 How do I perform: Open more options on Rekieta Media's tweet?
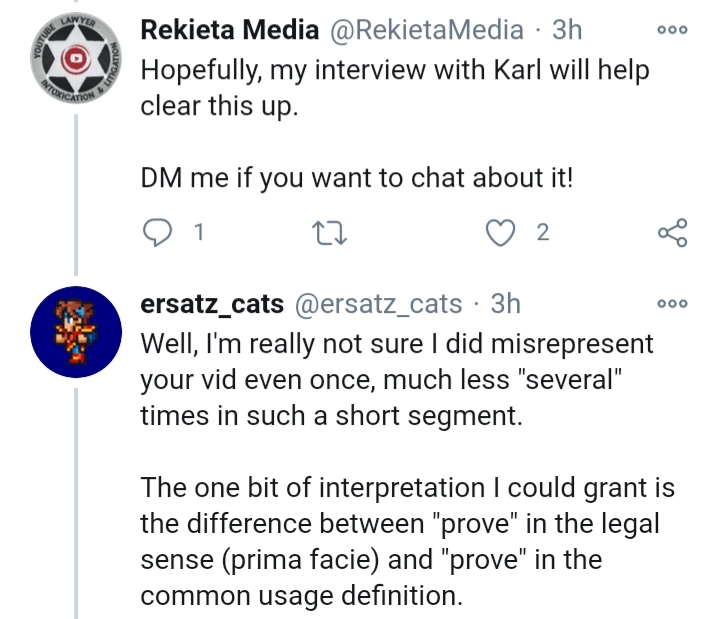673,30
